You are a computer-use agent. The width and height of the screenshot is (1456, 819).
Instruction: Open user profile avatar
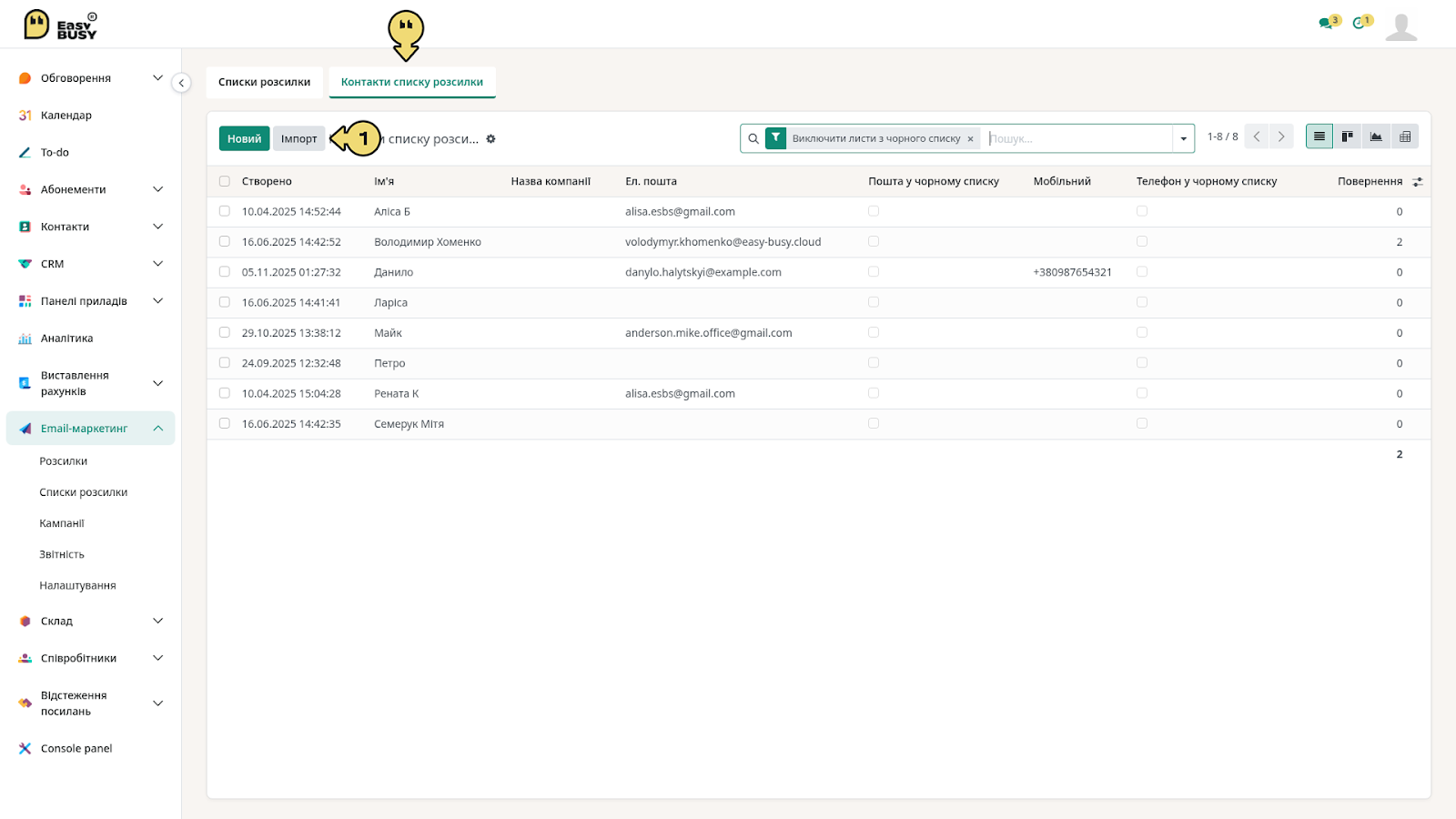[x=1401, y=26]
